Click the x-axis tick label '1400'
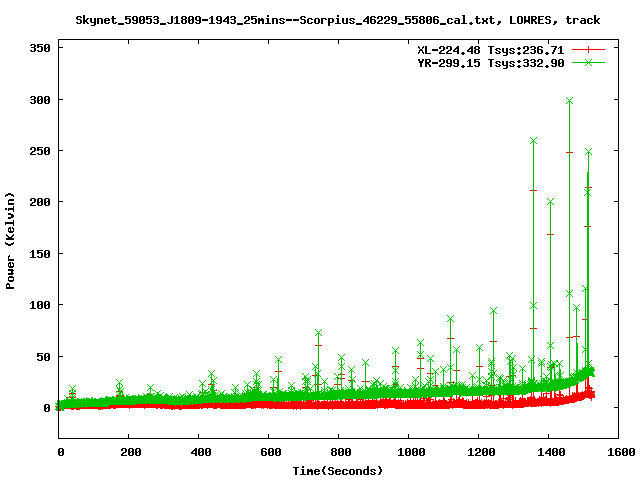Viewport: 640px width, 480px height. 551,452
